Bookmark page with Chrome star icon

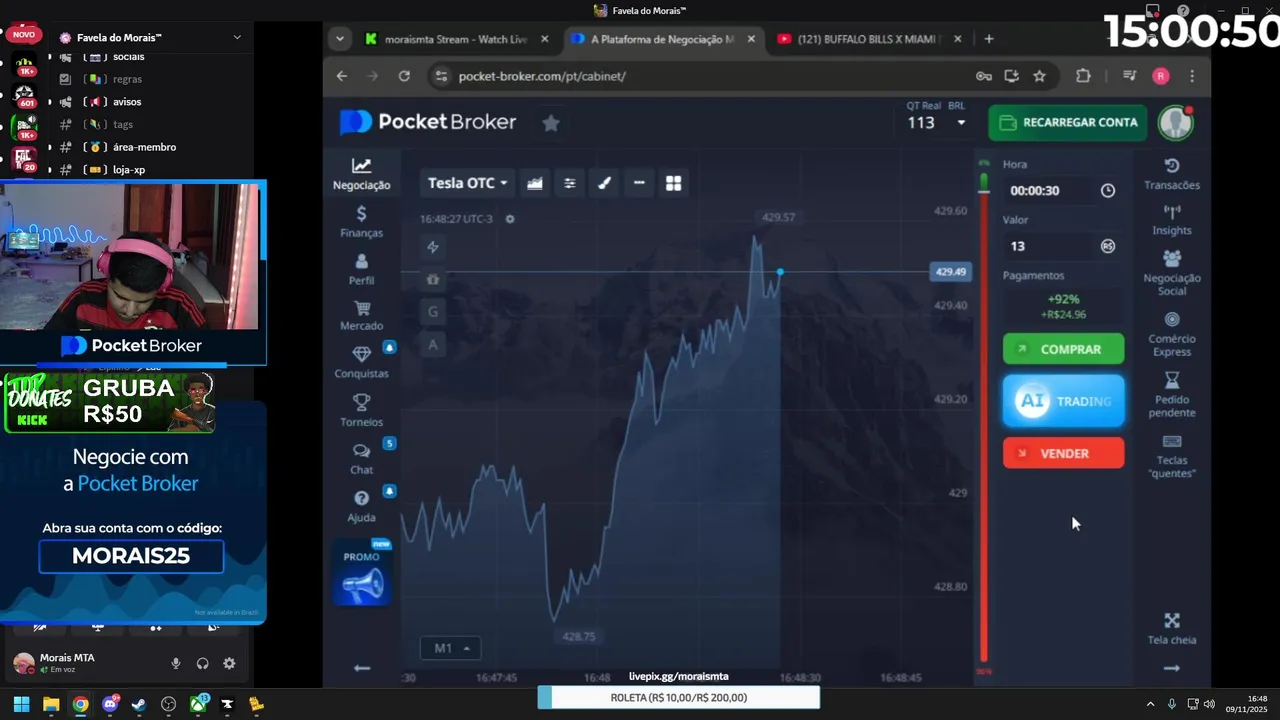coord(1040,76)
